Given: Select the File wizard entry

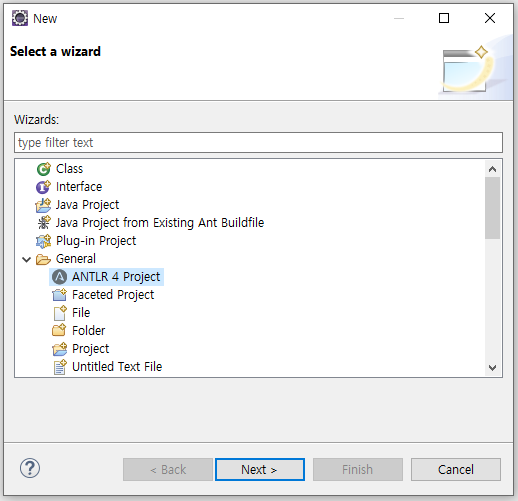Looking at the screenshot, I should click(81, 313).
